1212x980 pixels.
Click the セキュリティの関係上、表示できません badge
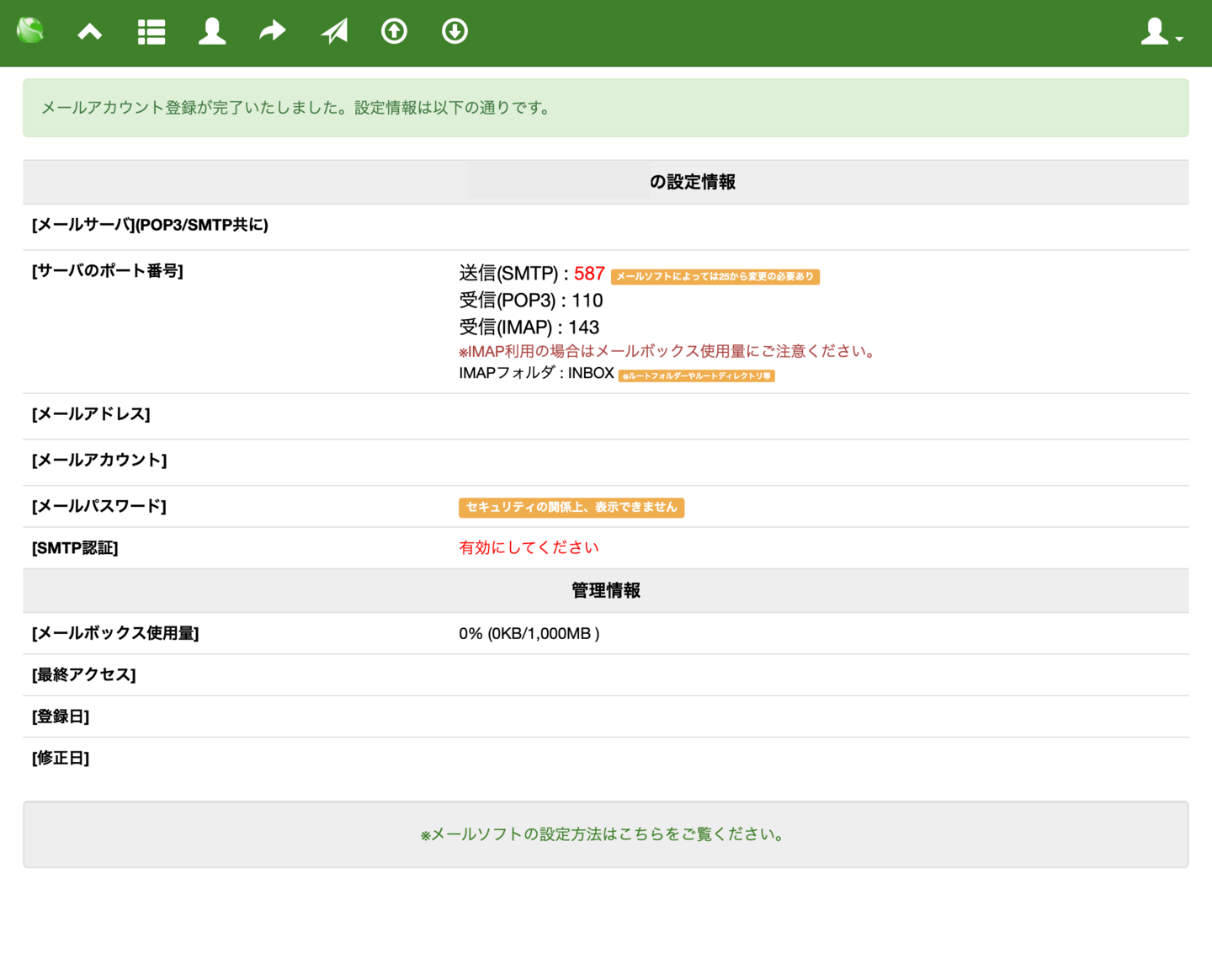[x=571, y=507]
